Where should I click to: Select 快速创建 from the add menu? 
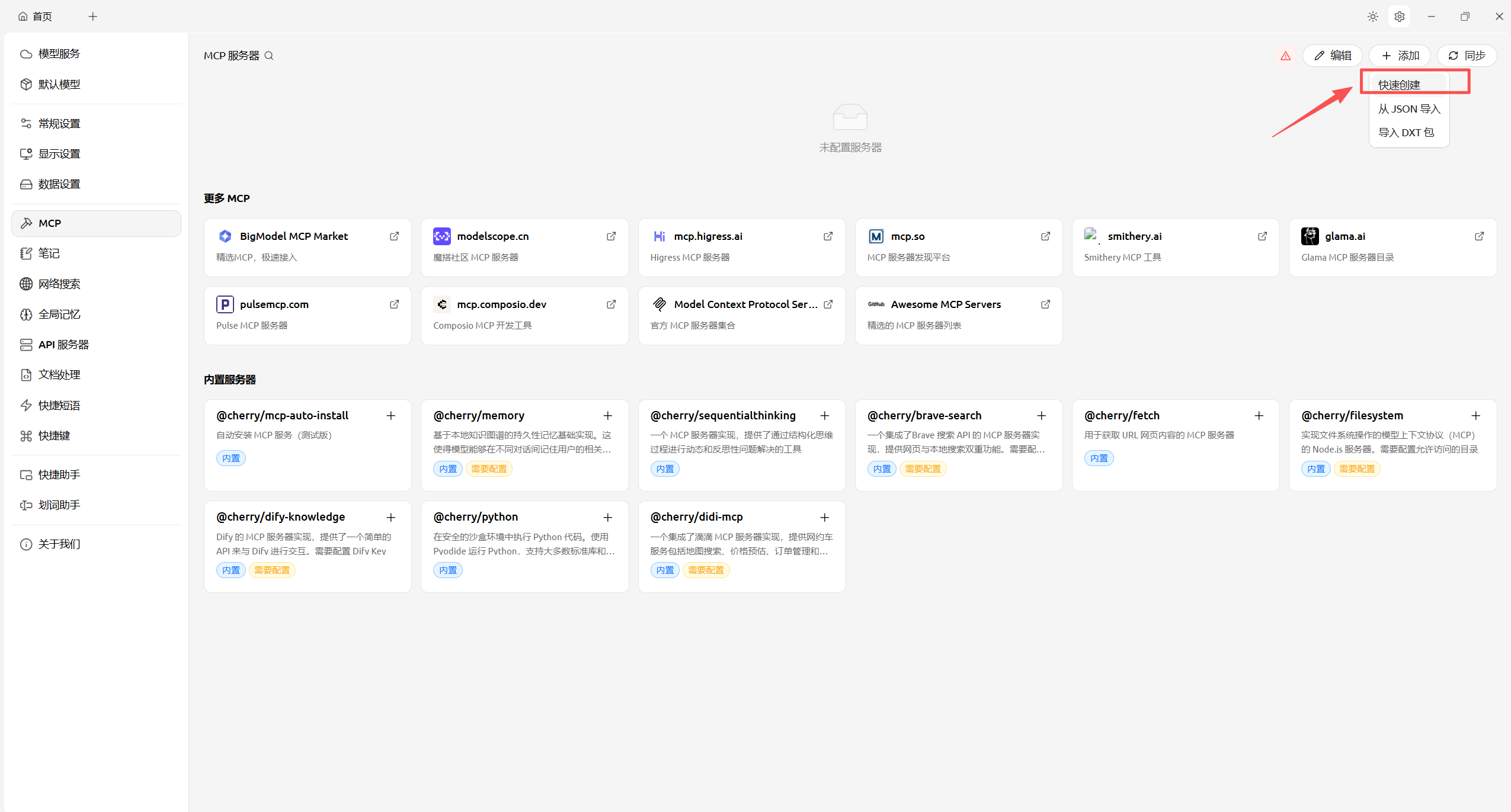(x=1399, y=85)
